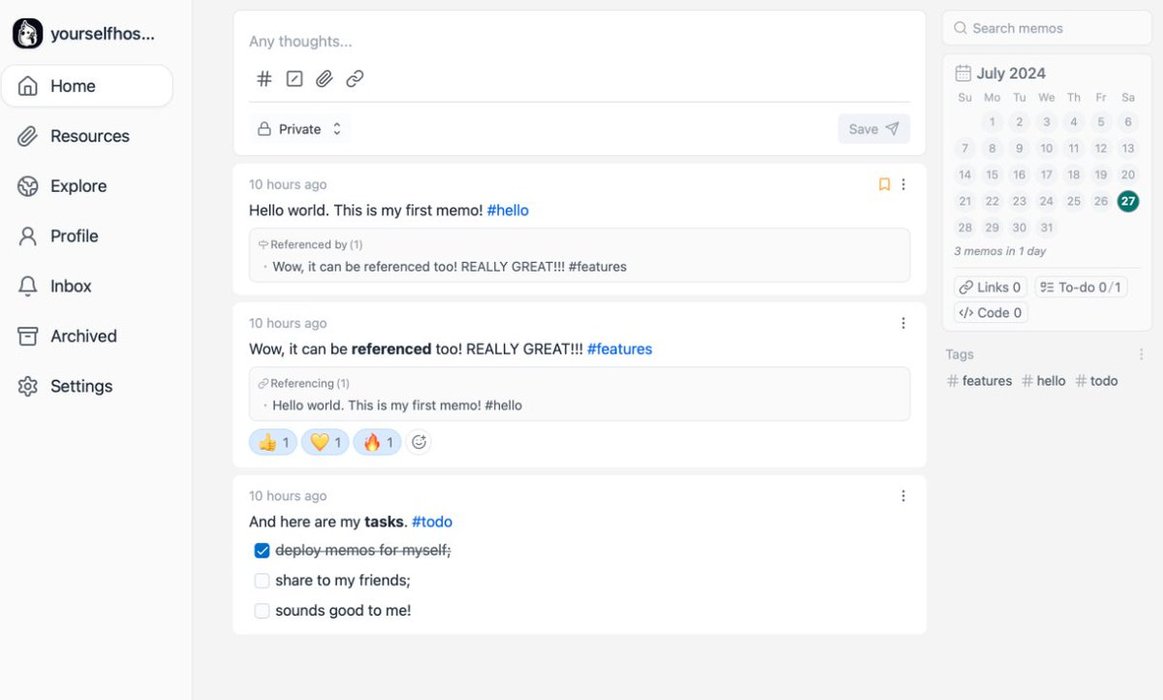Check the "share to my friends" task
The image size is (1163, 700).
(262, 581)
